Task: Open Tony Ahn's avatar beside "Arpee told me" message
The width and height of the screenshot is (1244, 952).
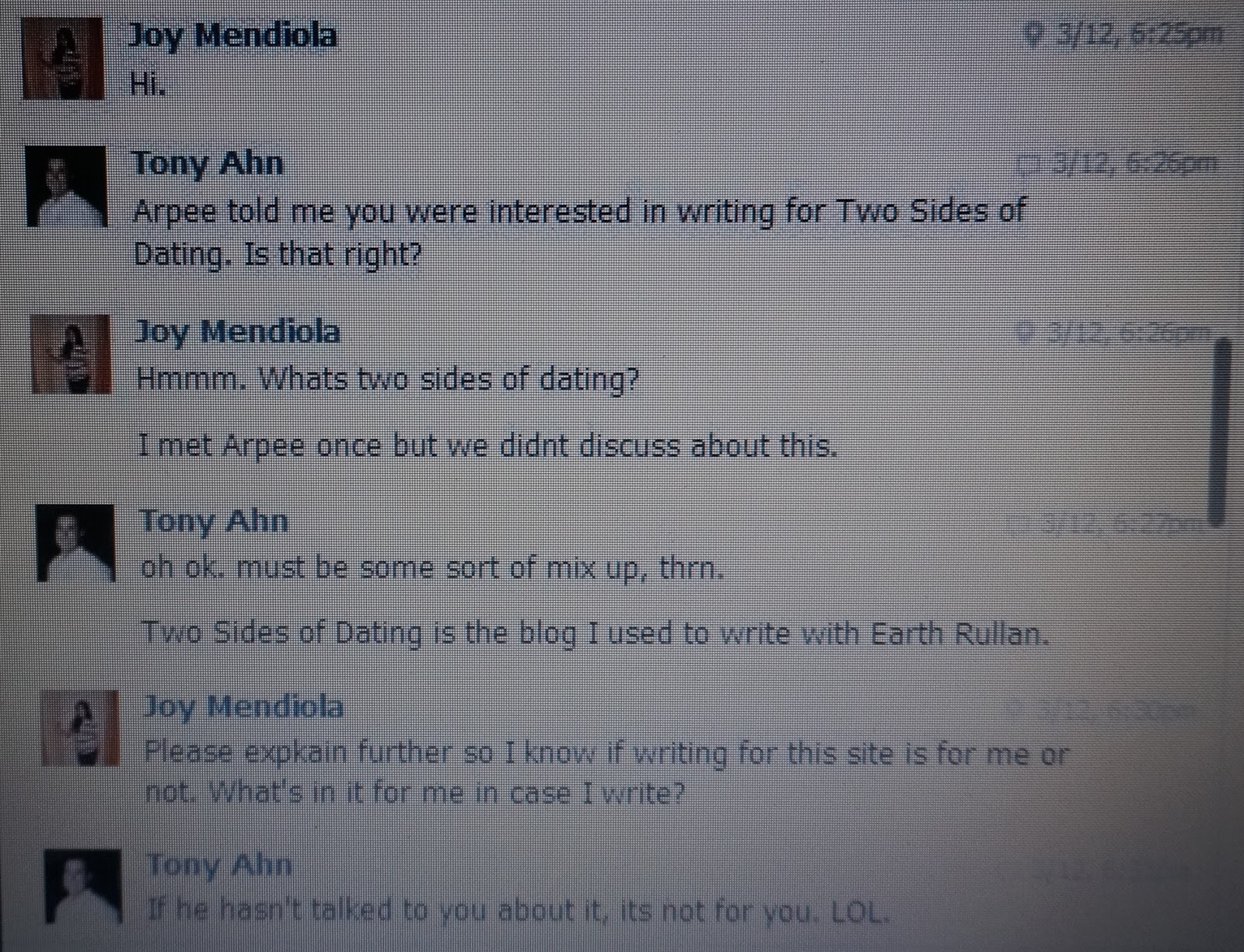Action: pyautogui.click(x=66, y=187)
